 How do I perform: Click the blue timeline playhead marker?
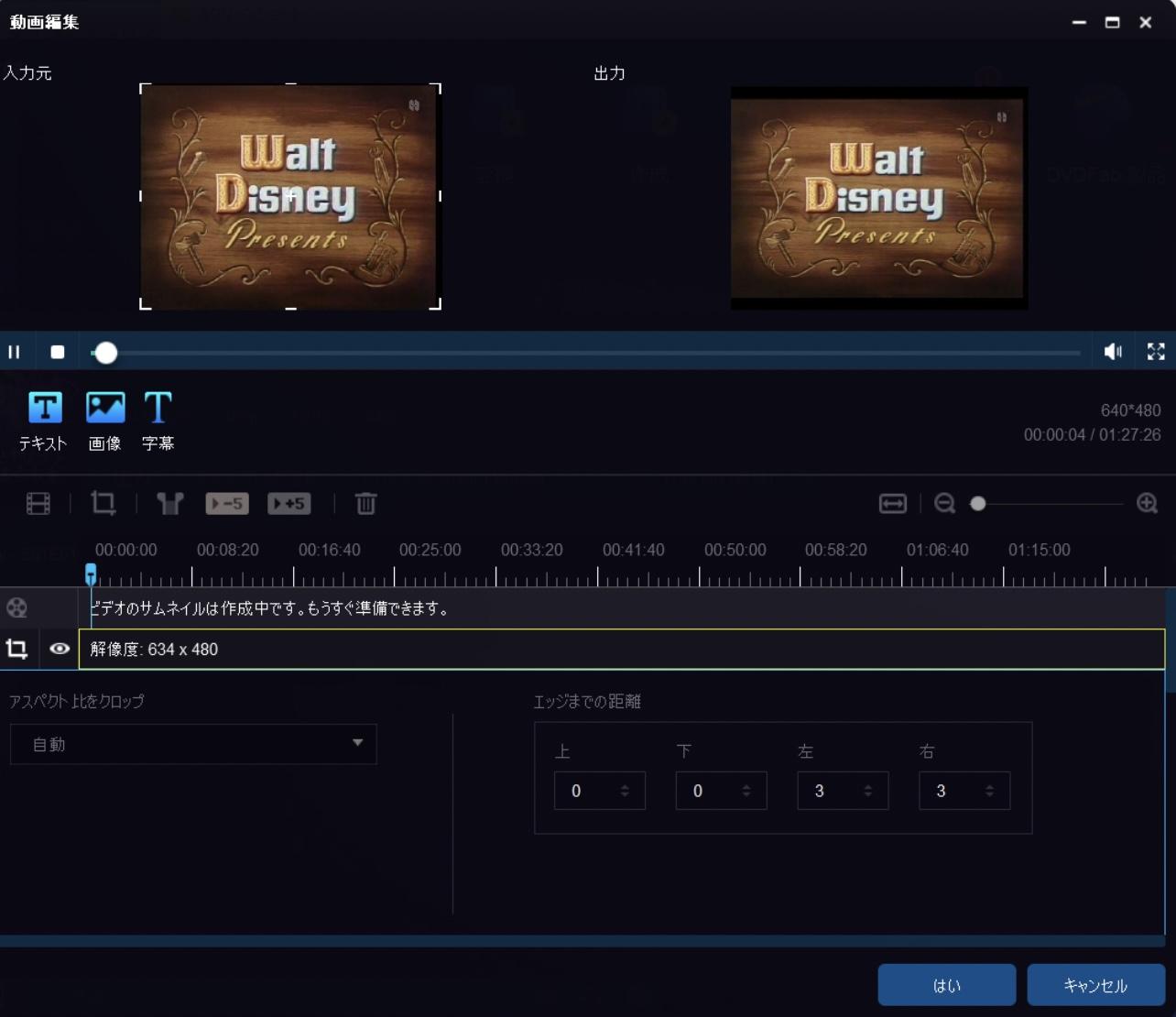[x=91, y=574]
